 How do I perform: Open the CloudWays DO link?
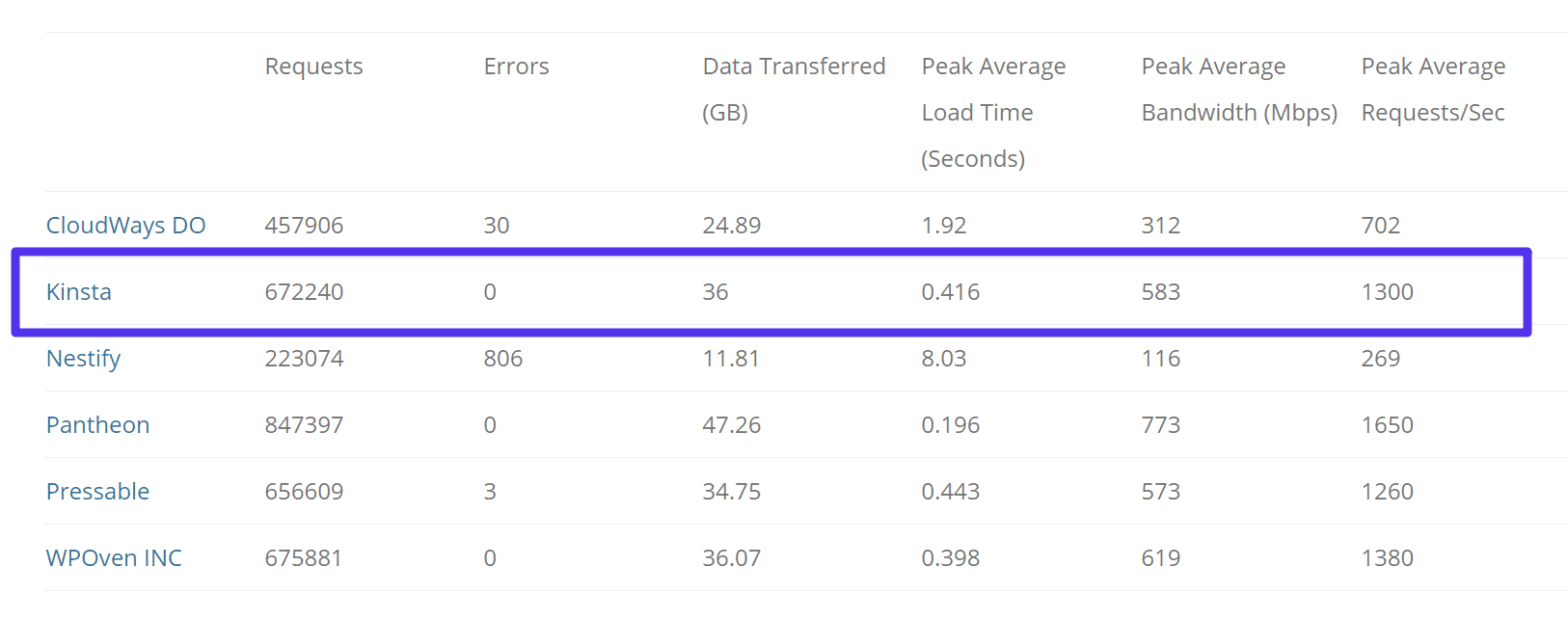[125, 226]
